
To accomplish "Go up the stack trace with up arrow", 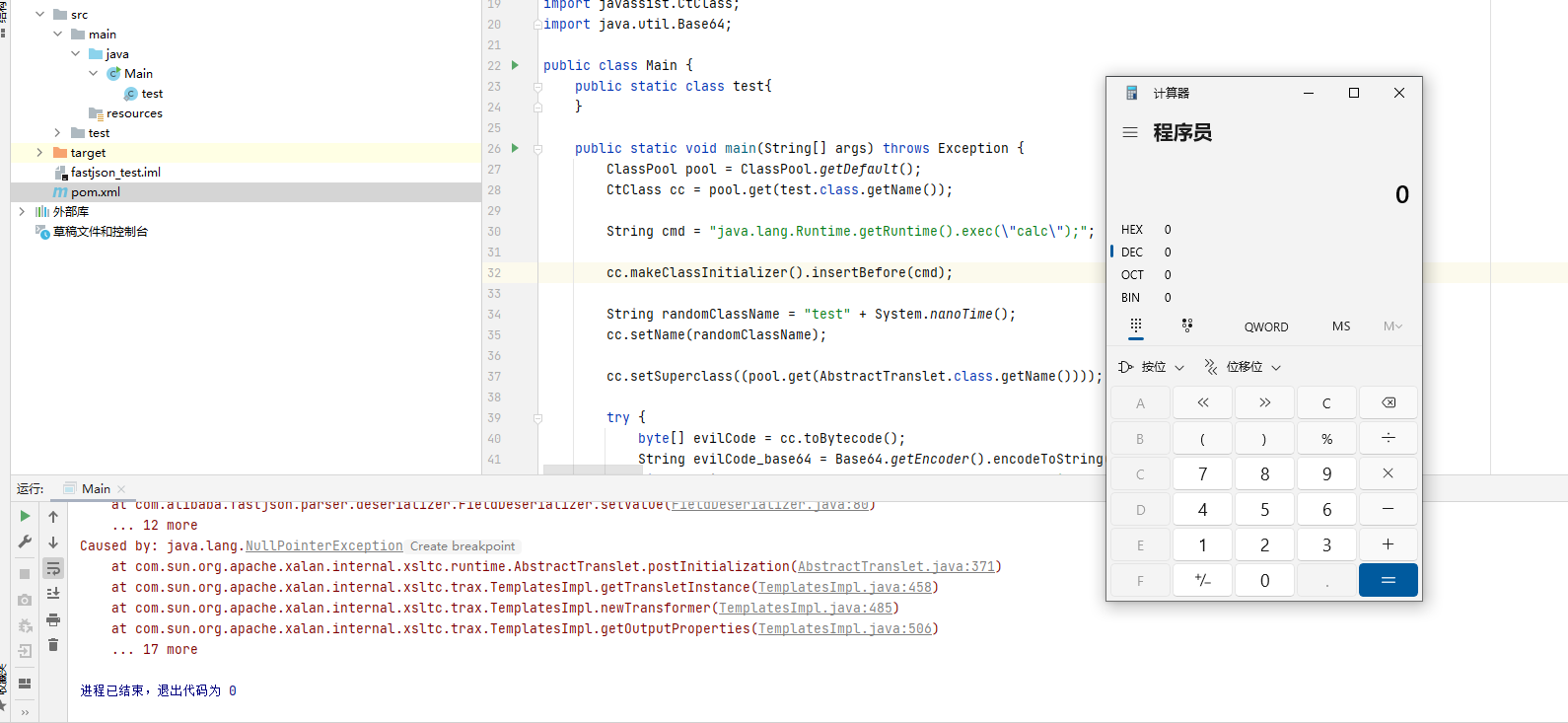I will 53,516.
